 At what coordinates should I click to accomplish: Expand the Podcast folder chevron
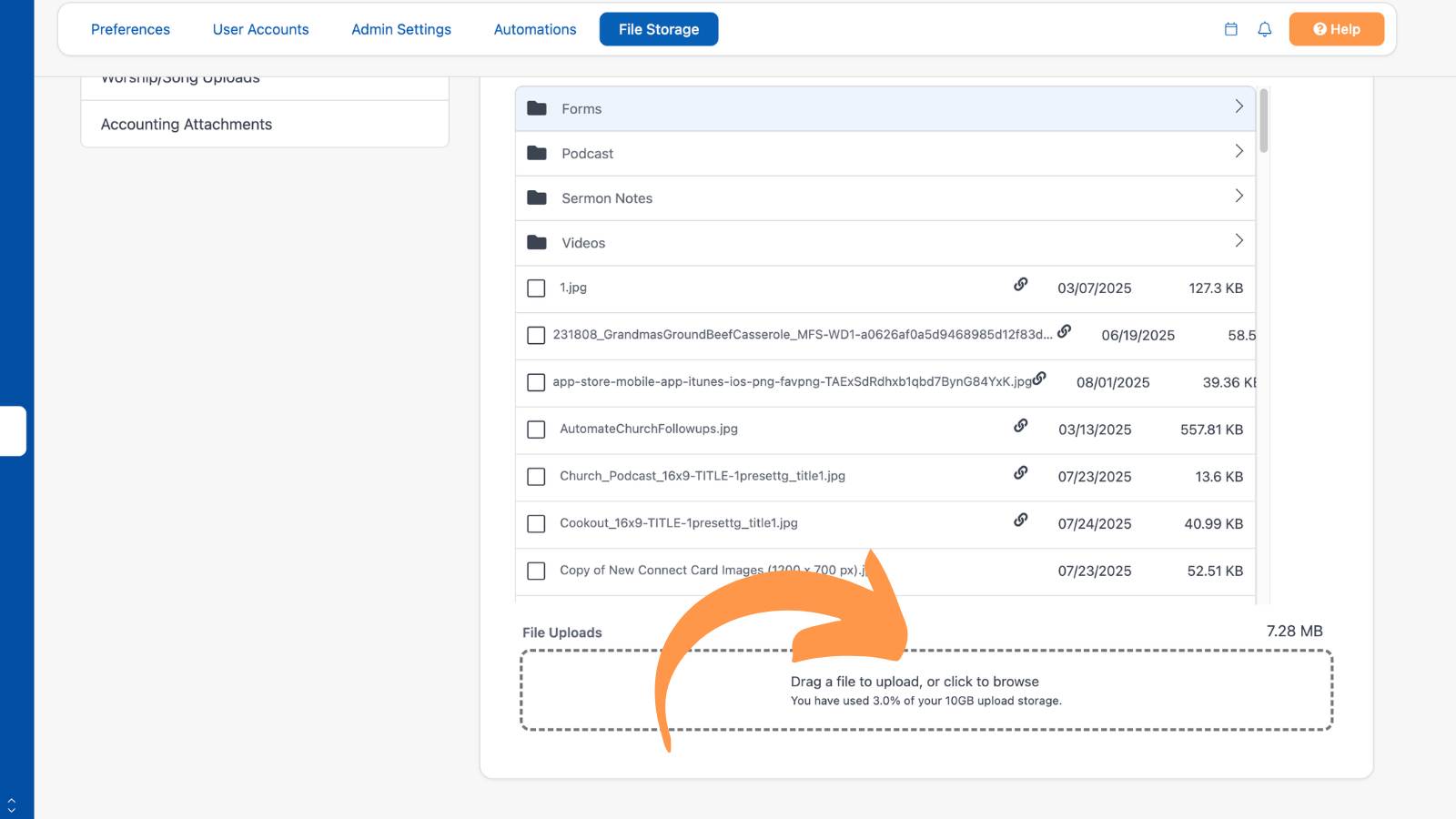(x=1239, y=151)
